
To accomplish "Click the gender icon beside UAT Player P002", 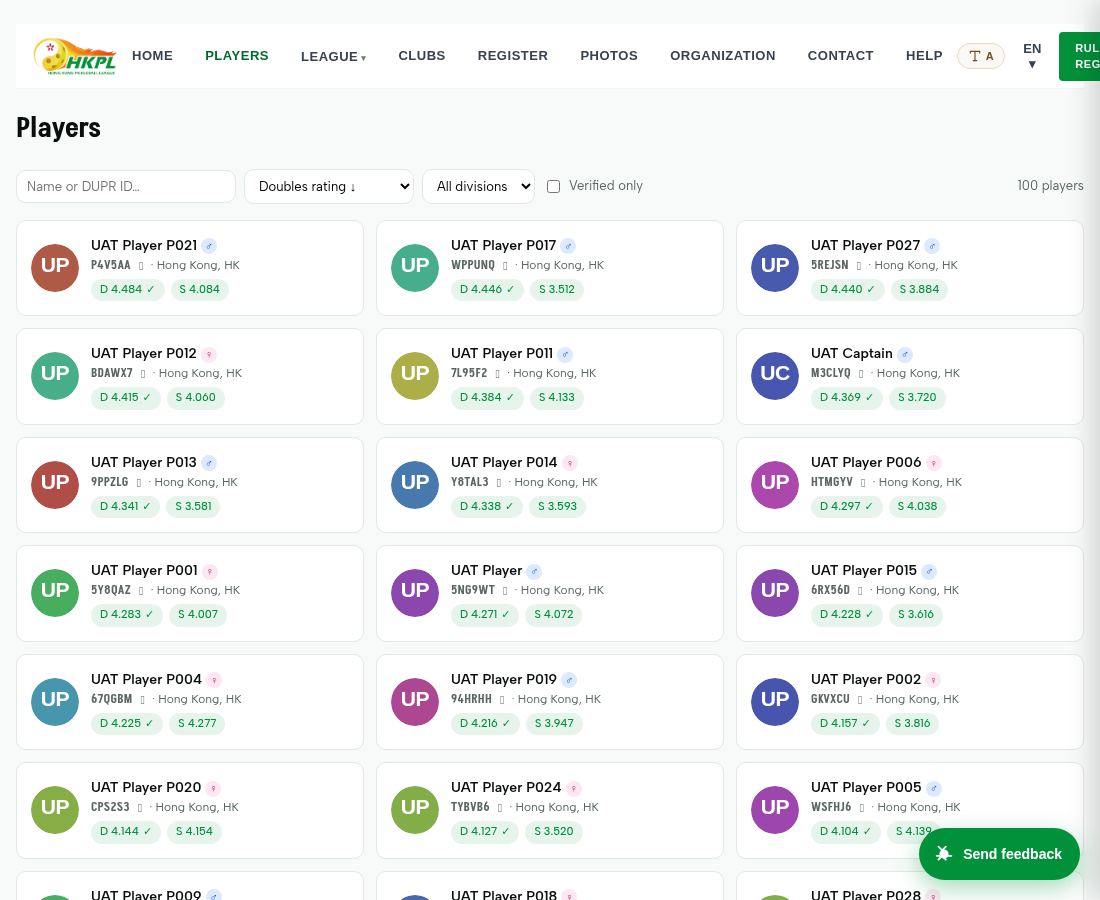I will pyautogui.click(x=933, y=680).
